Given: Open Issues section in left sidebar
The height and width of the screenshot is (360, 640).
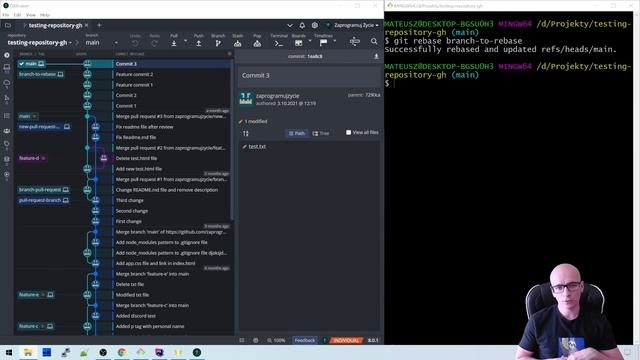Looking at the screenshot, I should 7,116.
